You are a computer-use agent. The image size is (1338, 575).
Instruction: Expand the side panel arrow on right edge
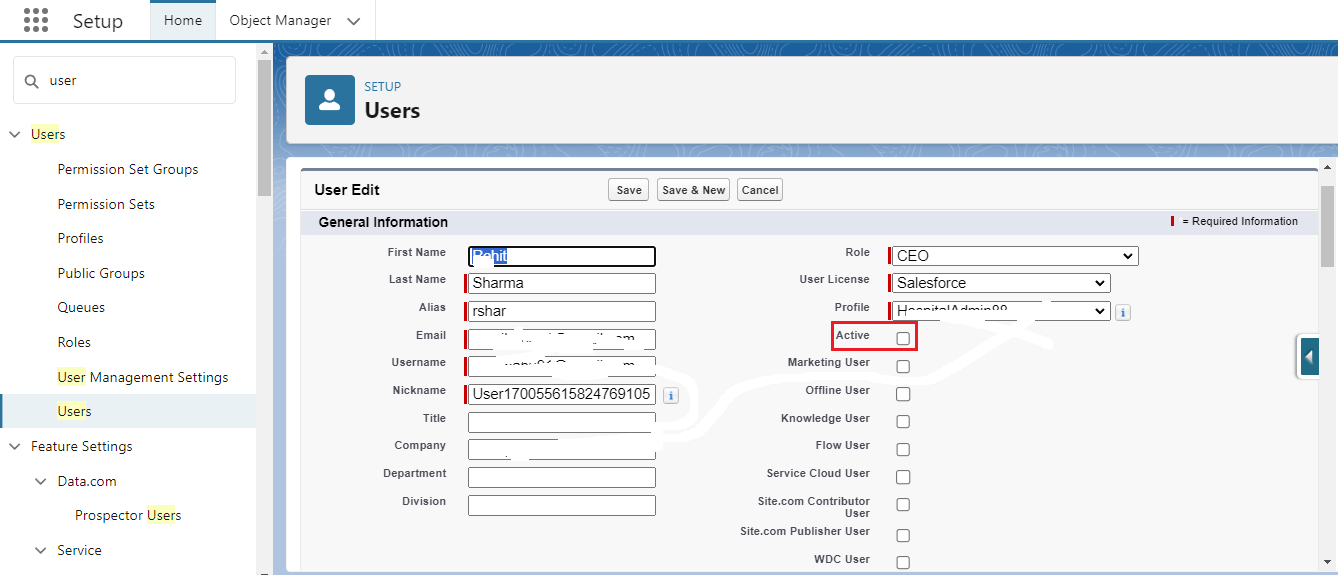click(x=1310, y=357)
